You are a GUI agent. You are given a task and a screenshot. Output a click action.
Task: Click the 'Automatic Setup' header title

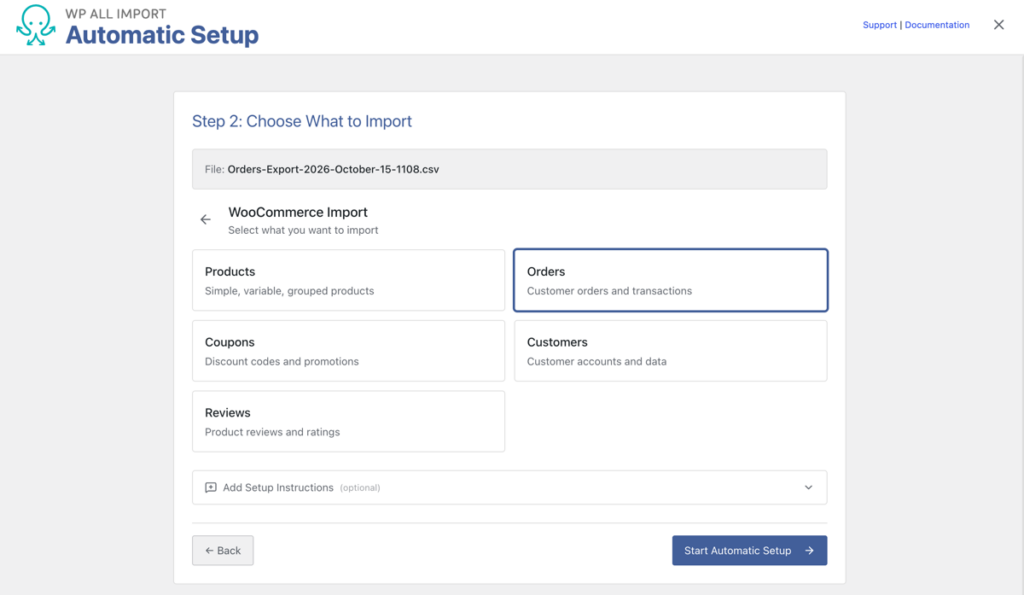162,35
